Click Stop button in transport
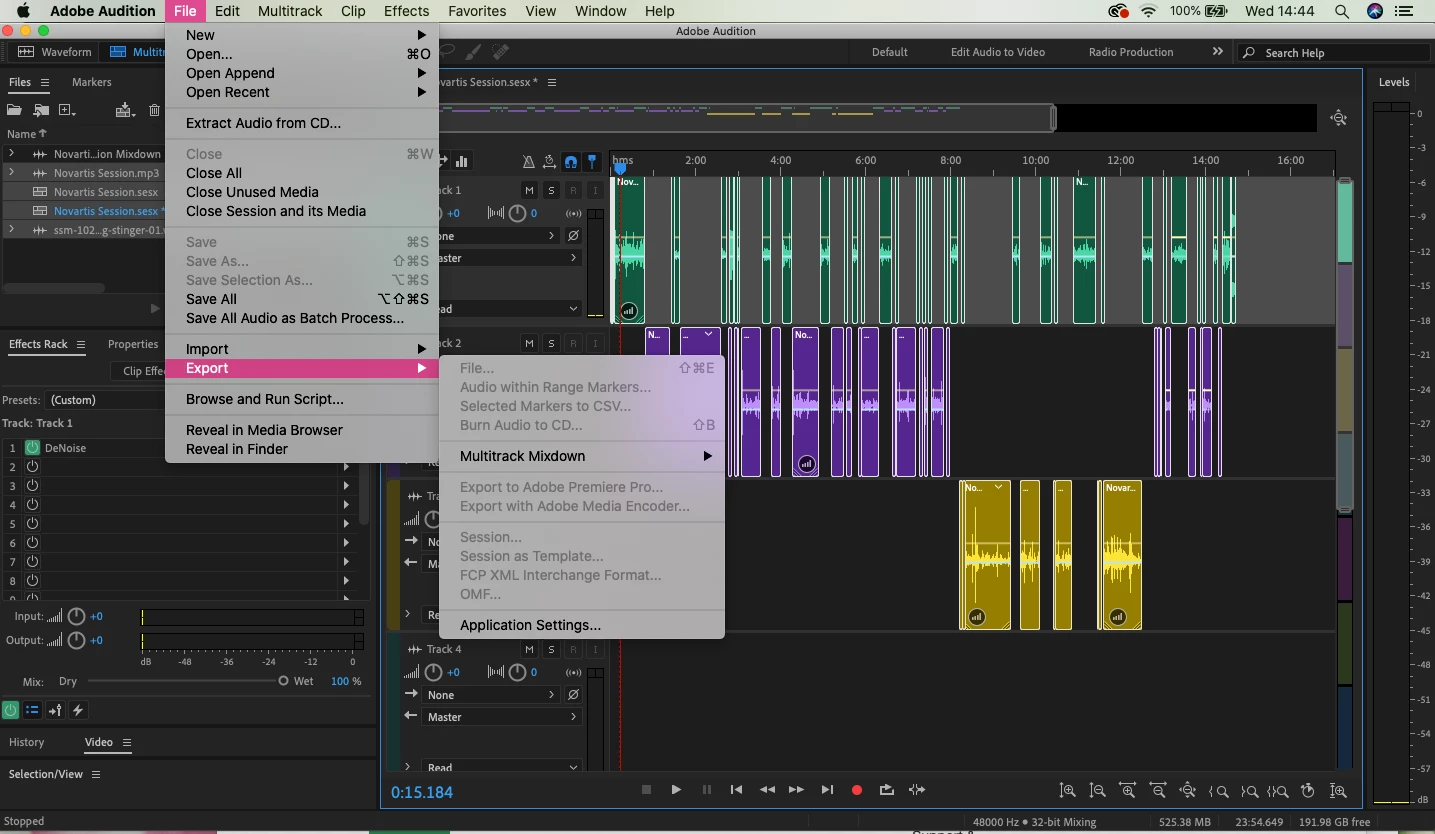Screen dimensions: 1435x834 point(646,790)
